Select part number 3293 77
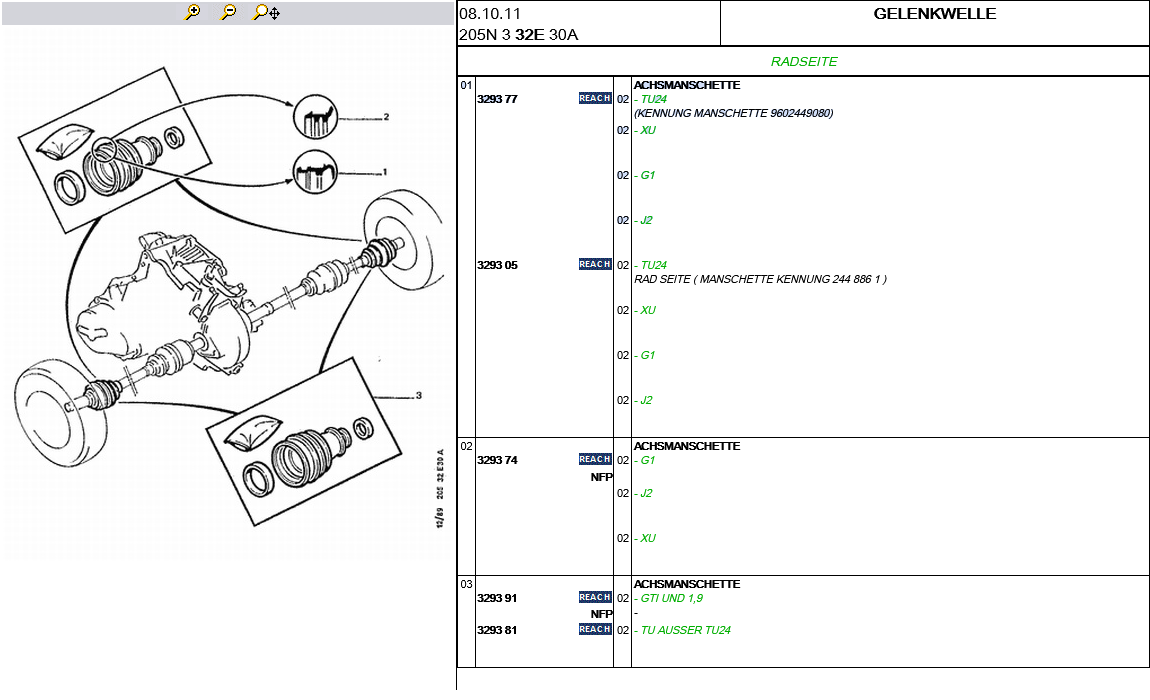The width and height of the screenshot is (1150, 700). [497, 99]
